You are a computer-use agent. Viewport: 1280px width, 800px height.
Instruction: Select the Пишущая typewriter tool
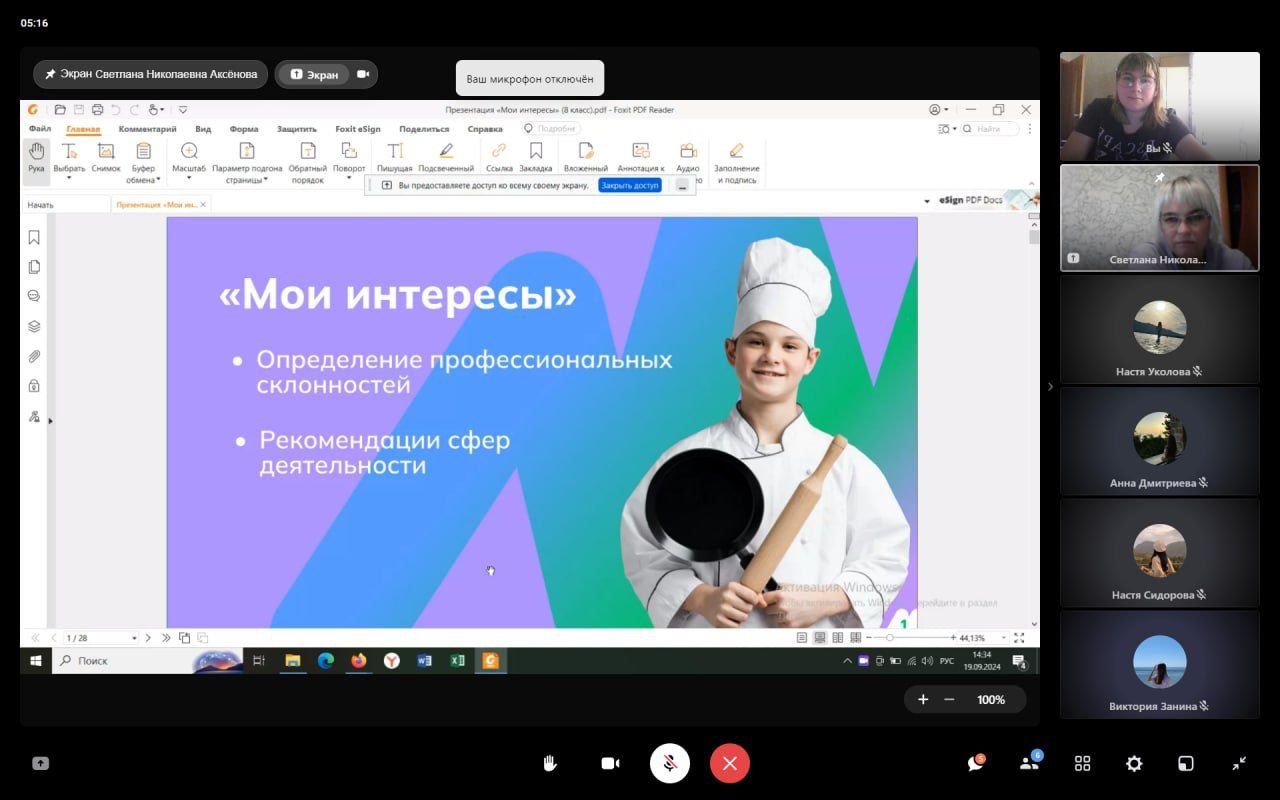(395, 158)
